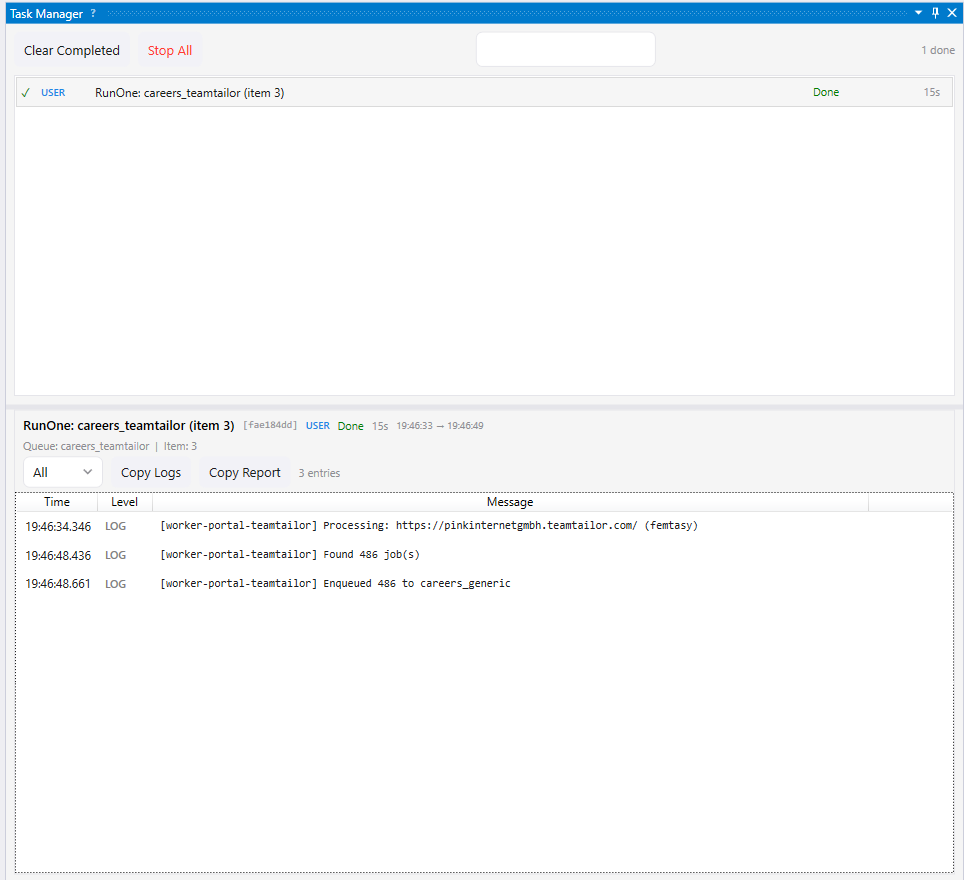This screenshot has width=964, height=880.
Task: Open the All log level filter dropdown
Action: [x=63, y=472]
